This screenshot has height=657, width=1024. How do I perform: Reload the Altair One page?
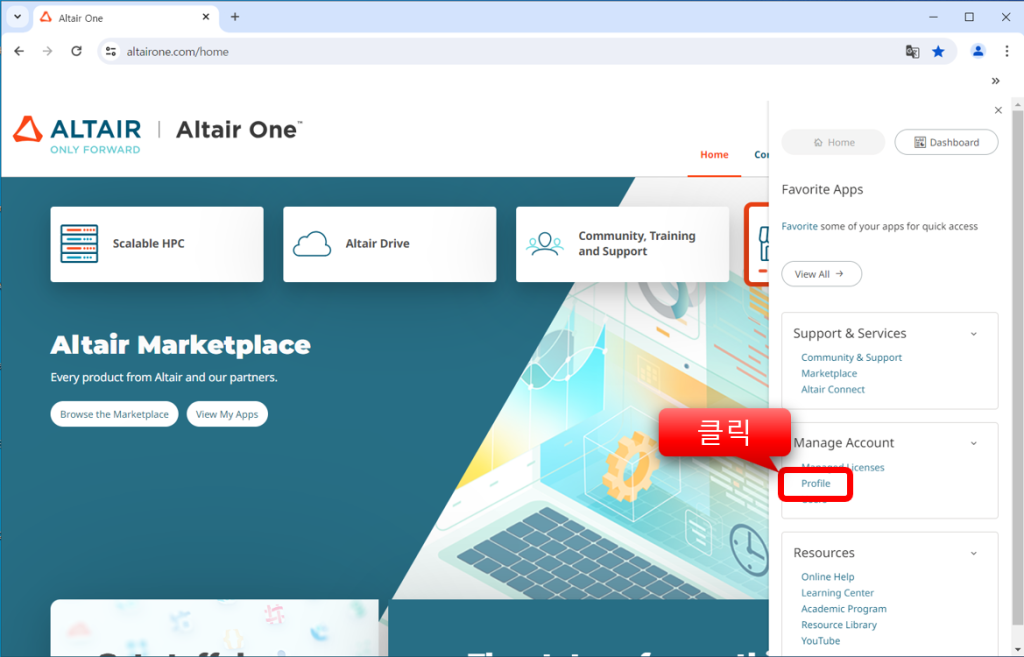click(x=76, y=51)
